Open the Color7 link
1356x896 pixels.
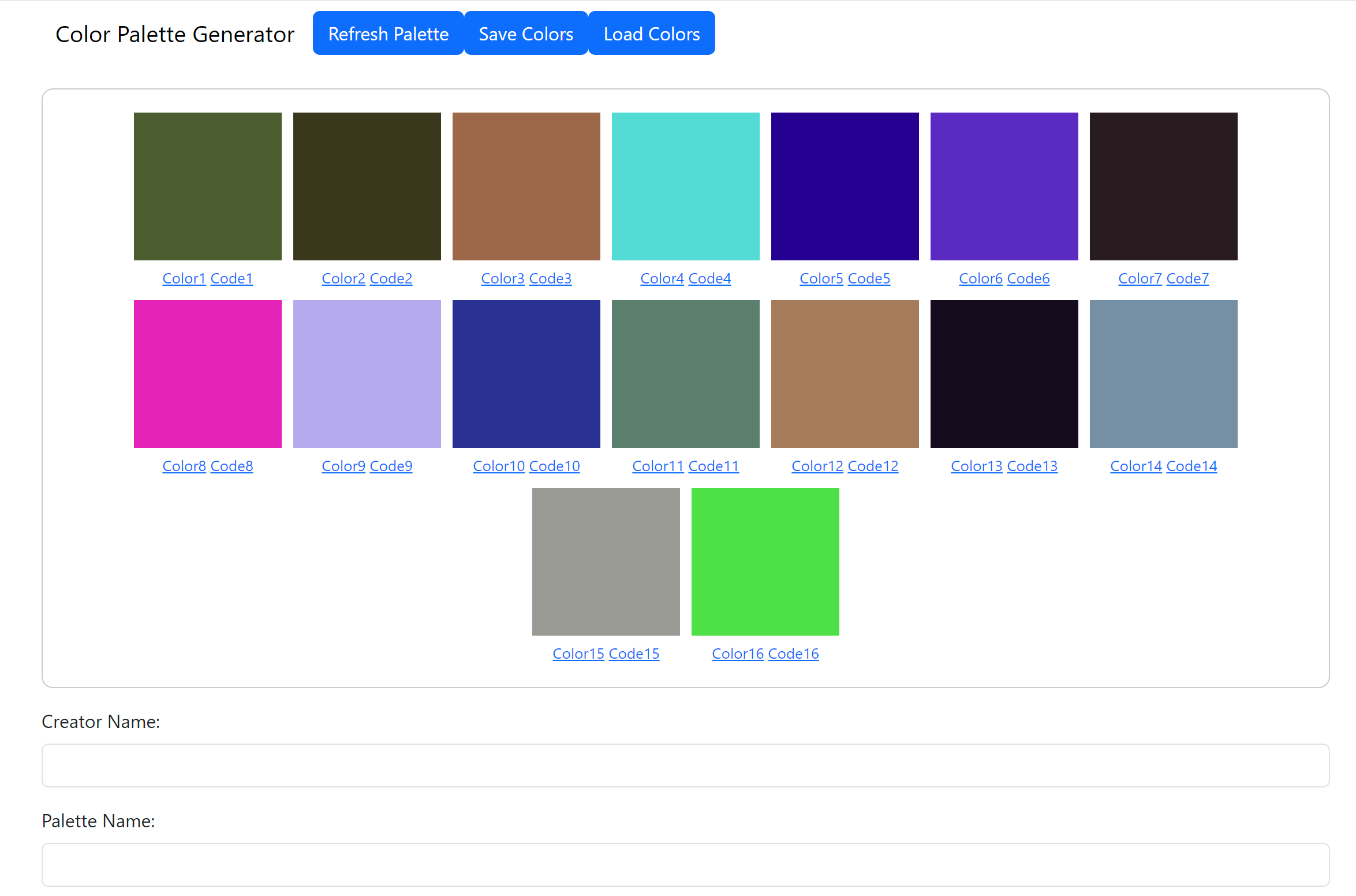[1140, 278]
